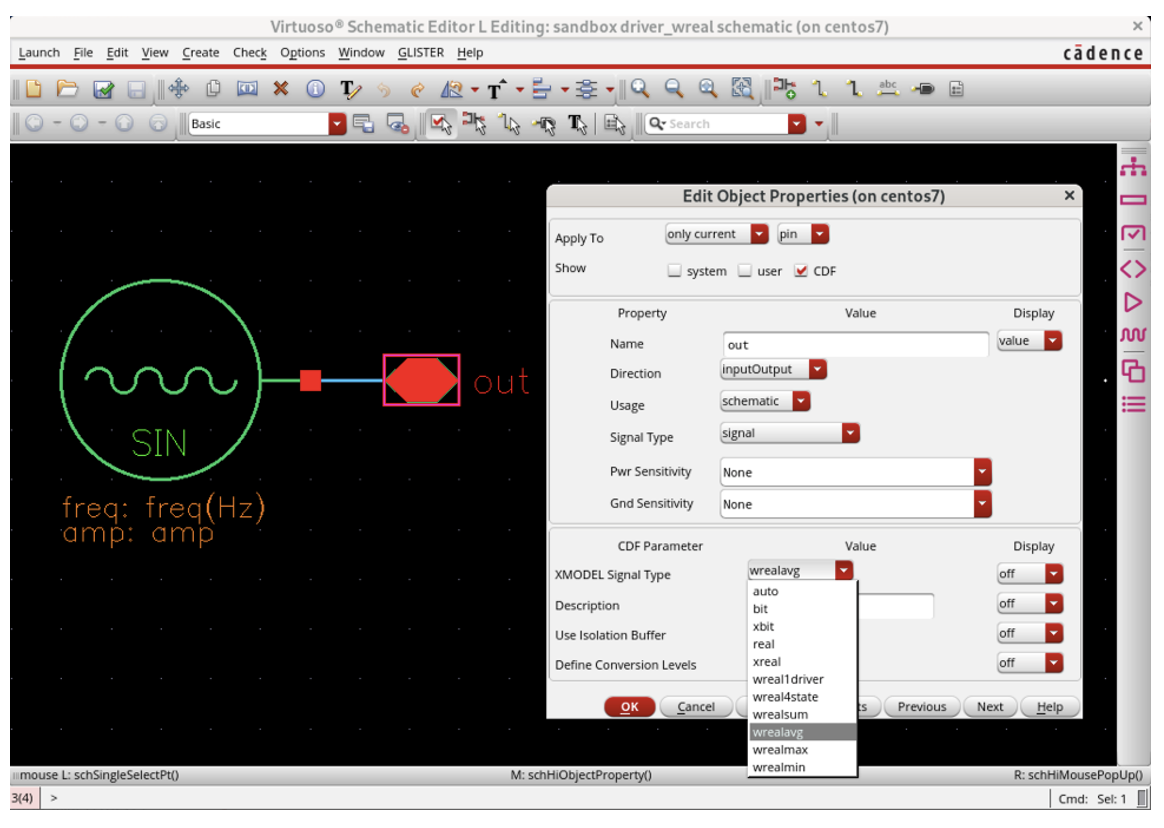This screenshot has width=1164, height=828.
Task: Enable the system checkbox in Show
Action: [x=674, y=271]
